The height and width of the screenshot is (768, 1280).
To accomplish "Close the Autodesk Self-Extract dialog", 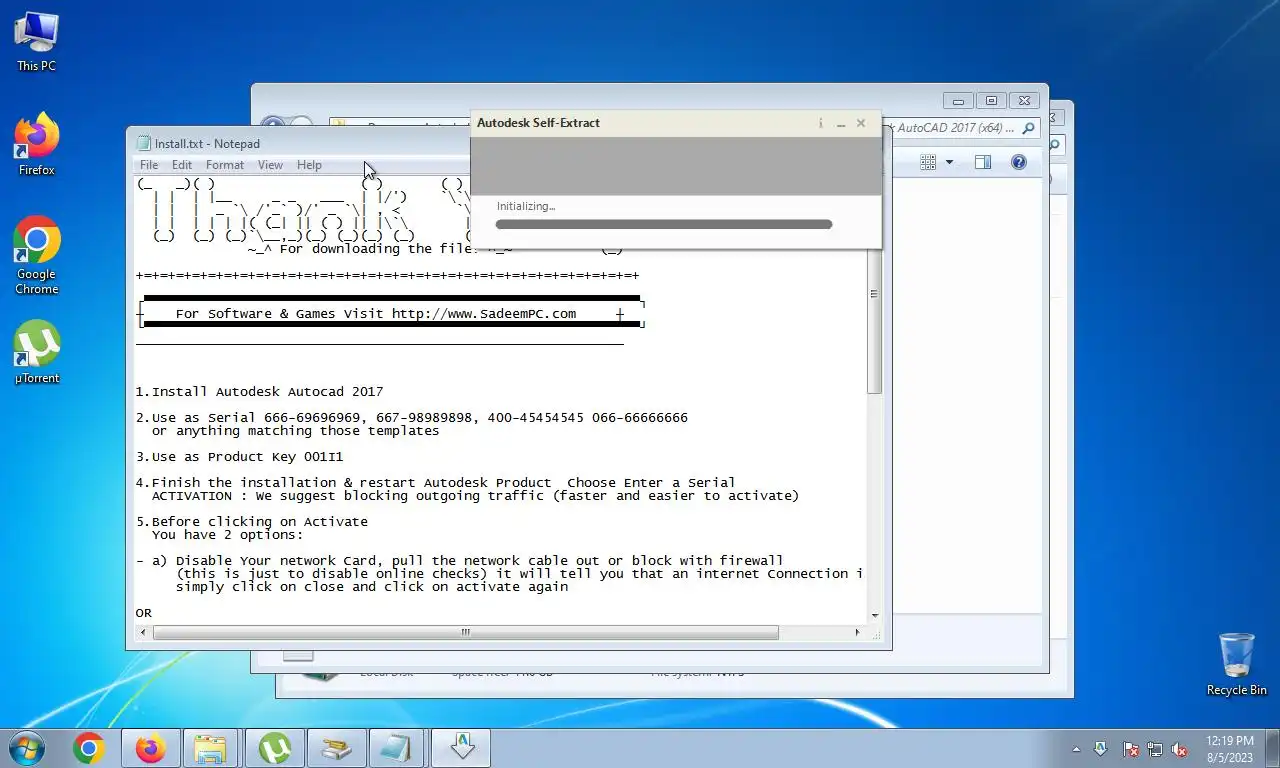I will pyautogui.click(x=861, y=123).
